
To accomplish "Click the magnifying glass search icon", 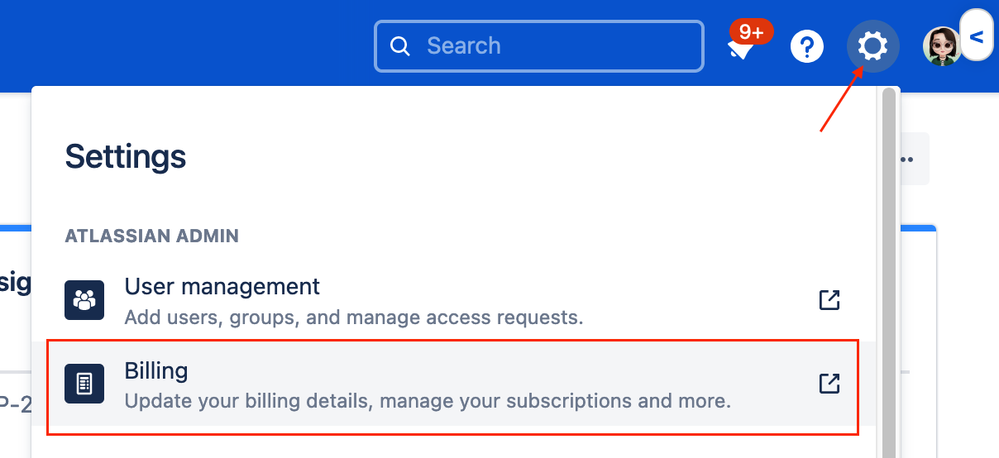I will point(399,46).
